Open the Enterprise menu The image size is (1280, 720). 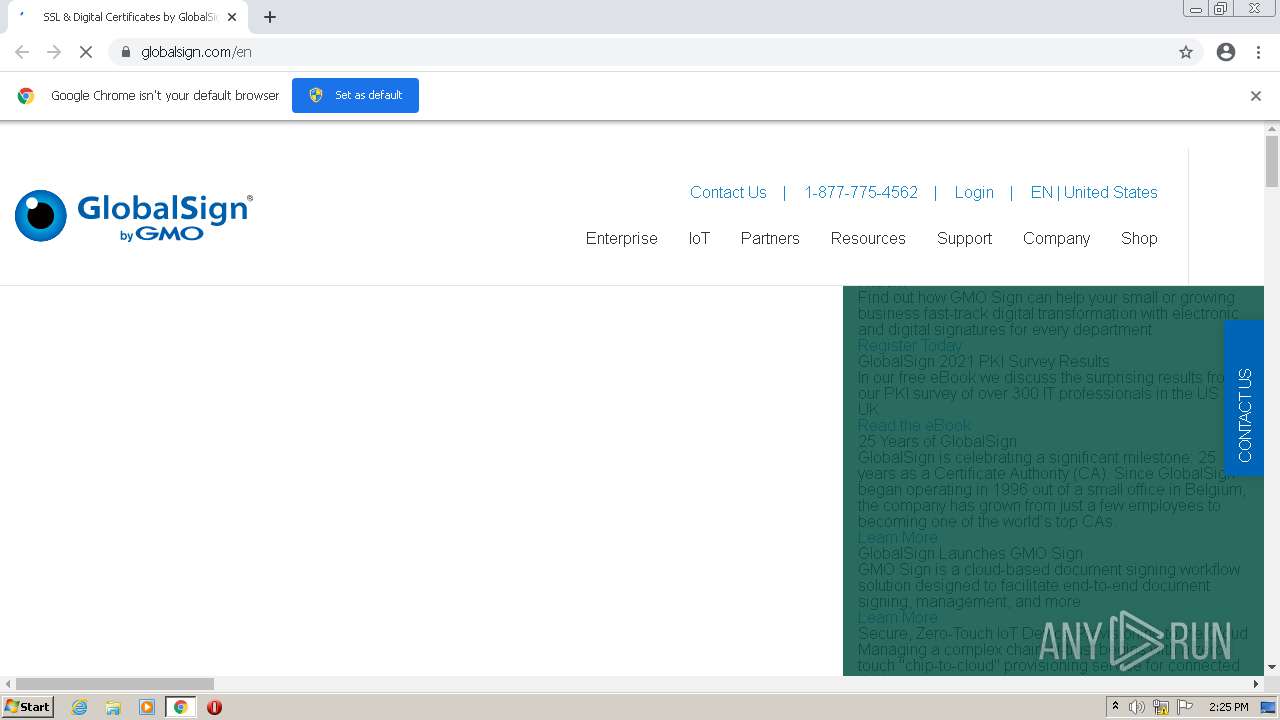point(622,238)
